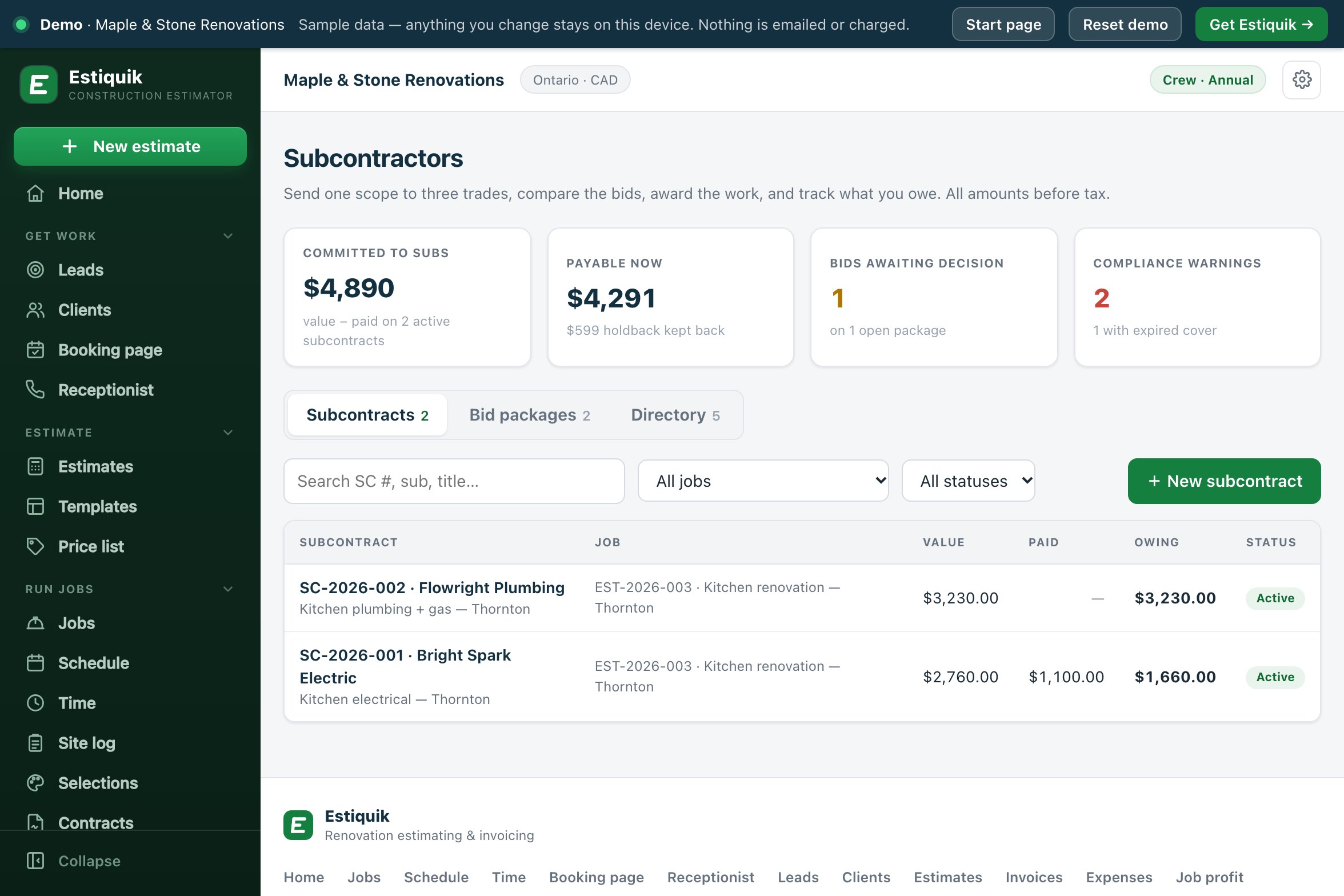The width and height of the screenshot is (1344, 896).
Task: Open the All jobs dropdown
Action: (x=763, y=481)
